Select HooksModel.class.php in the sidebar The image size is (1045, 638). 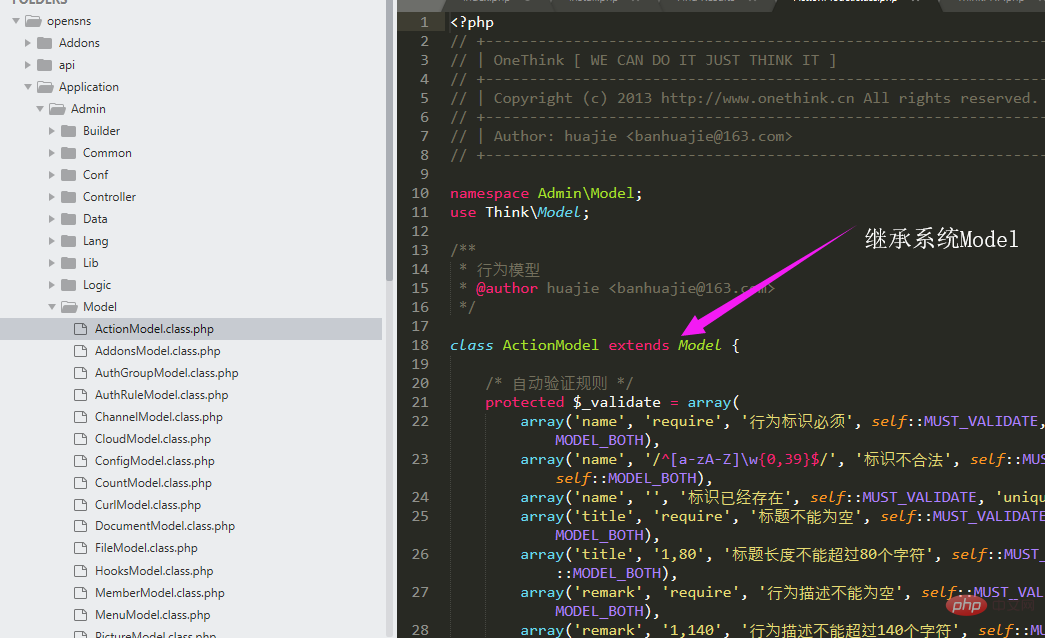154,571
